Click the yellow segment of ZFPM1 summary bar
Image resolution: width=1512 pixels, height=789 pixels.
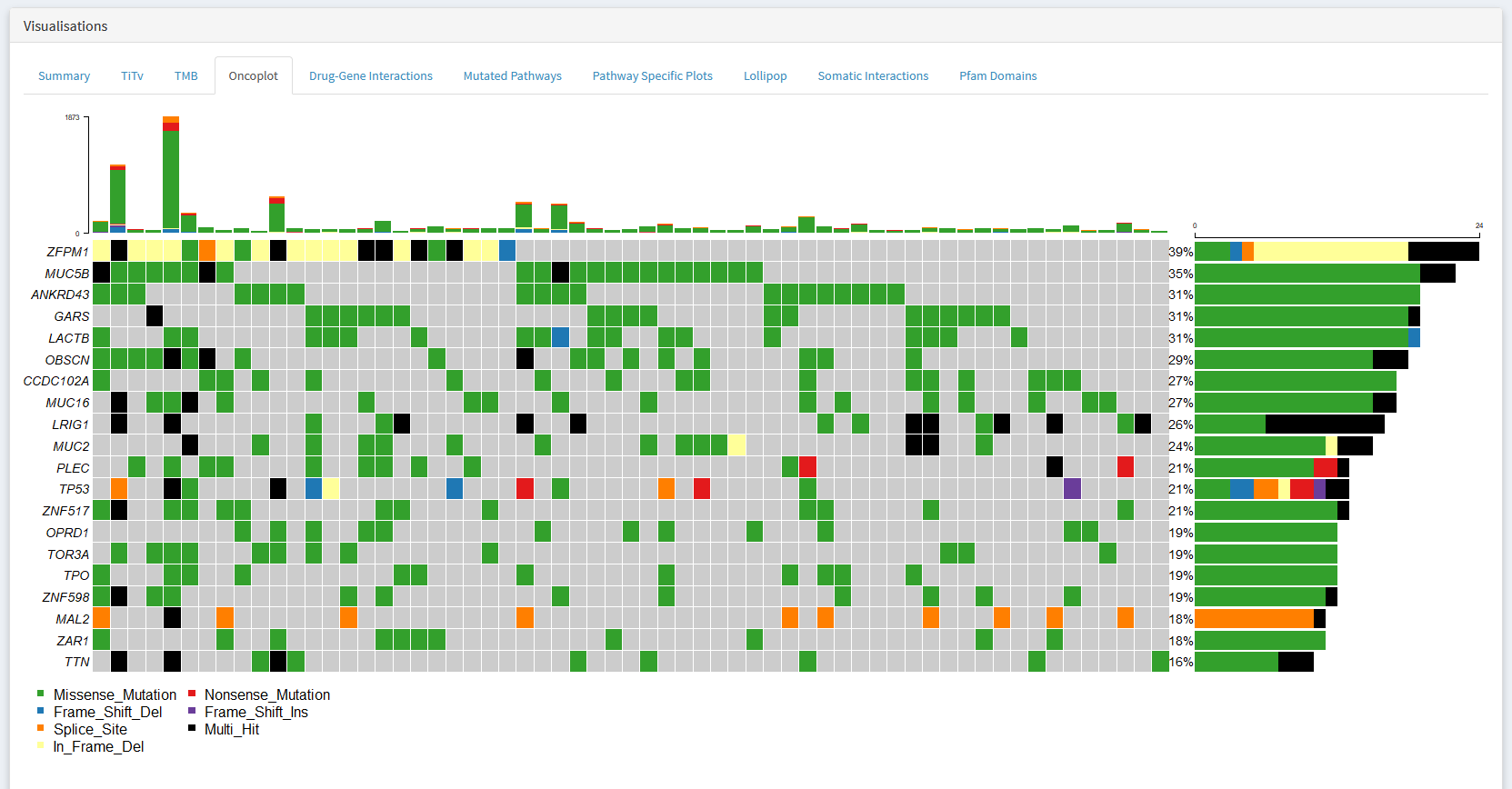1331,252
